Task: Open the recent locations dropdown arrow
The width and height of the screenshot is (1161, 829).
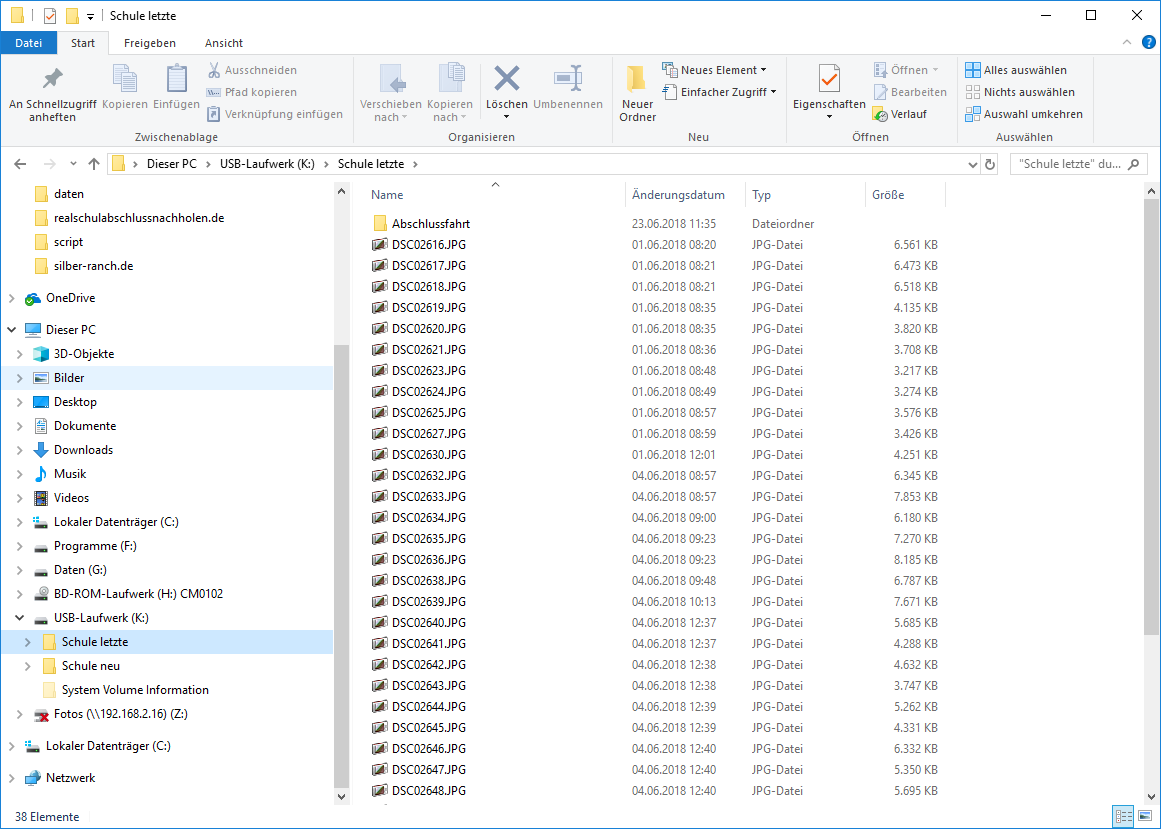Action: coord(73,164)
